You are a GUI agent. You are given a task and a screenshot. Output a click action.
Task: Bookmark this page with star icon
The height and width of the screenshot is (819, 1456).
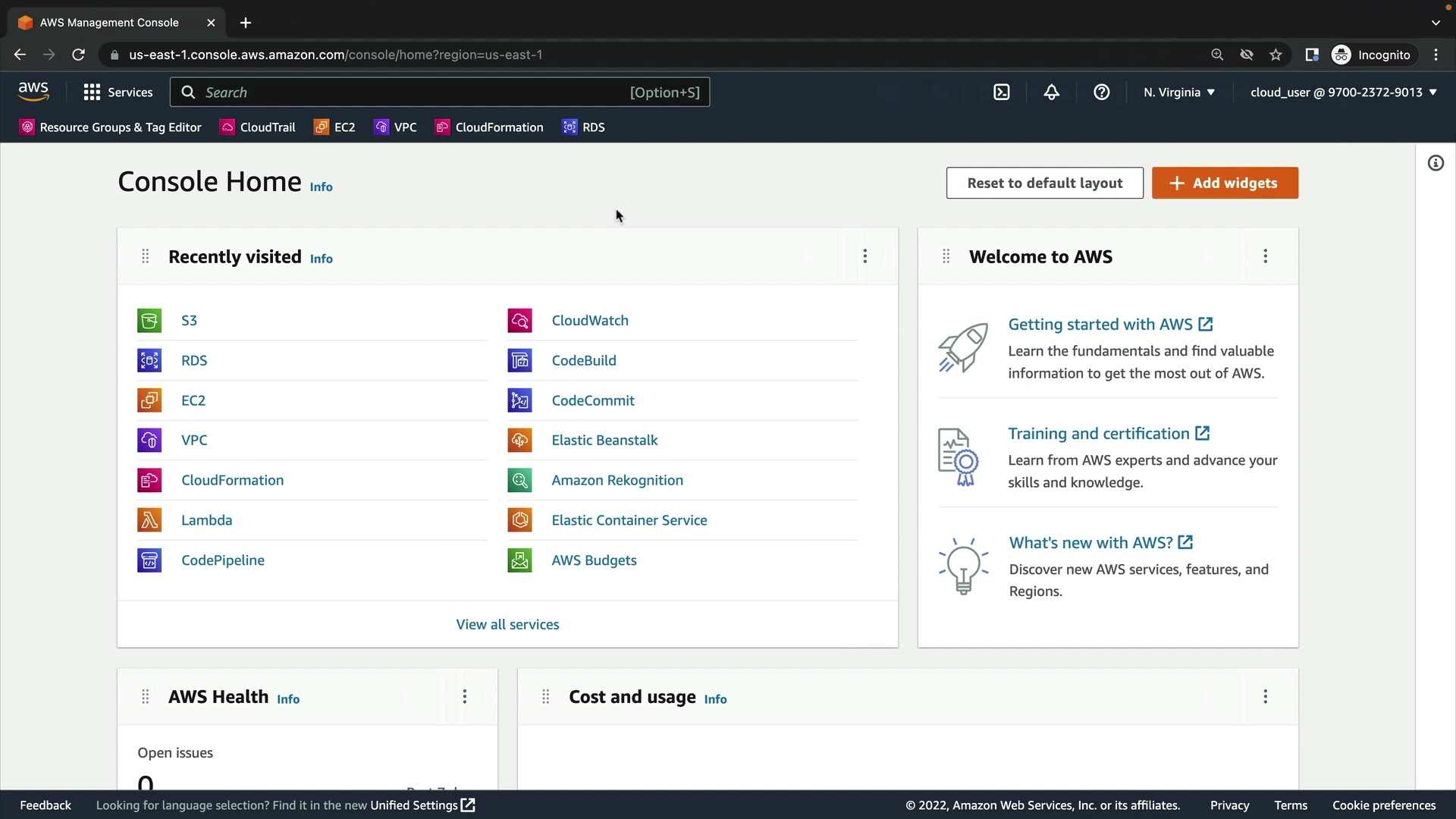[x=1276, y=55]
